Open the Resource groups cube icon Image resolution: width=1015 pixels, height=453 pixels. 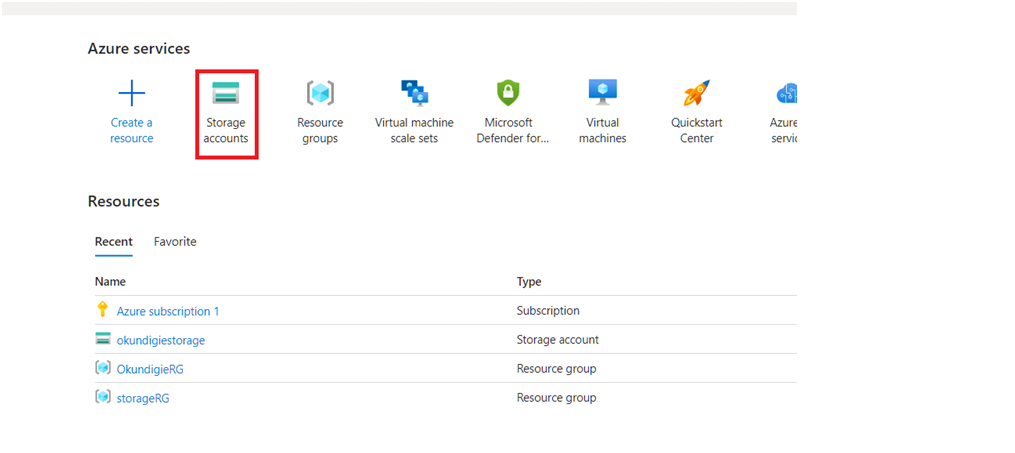[320, 93]
